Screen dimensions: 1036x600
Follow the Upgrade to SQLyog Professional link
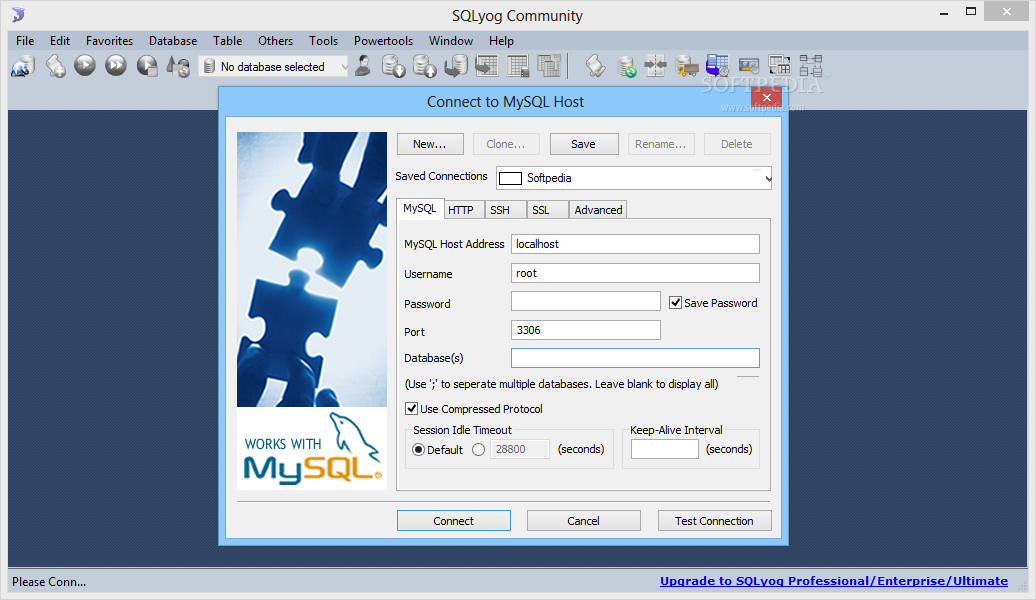point(833,581)
